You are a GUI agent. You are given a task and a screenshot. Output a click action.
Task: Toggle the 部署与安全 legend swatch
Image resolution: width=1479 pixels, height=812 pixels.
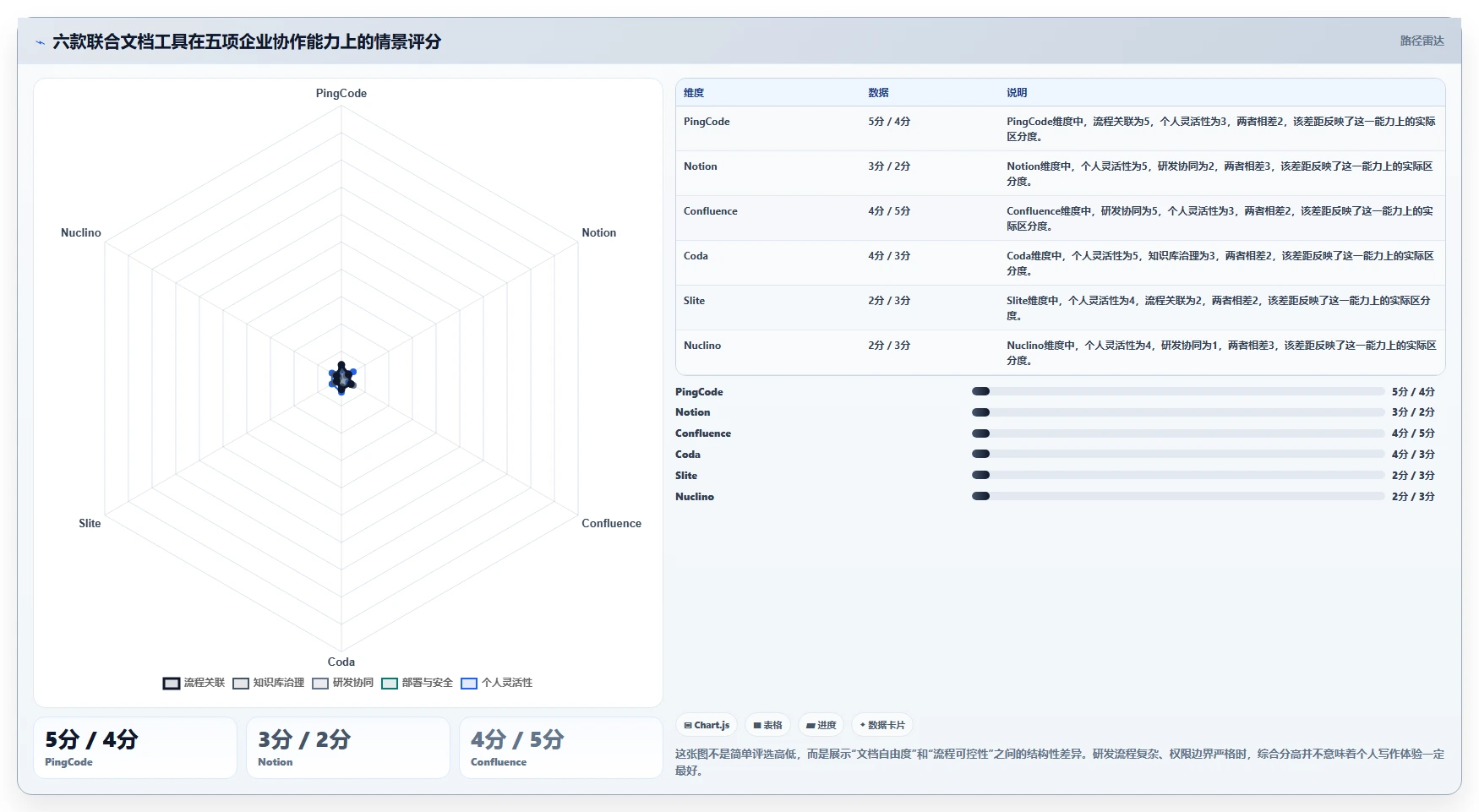(x=390, y=684)
